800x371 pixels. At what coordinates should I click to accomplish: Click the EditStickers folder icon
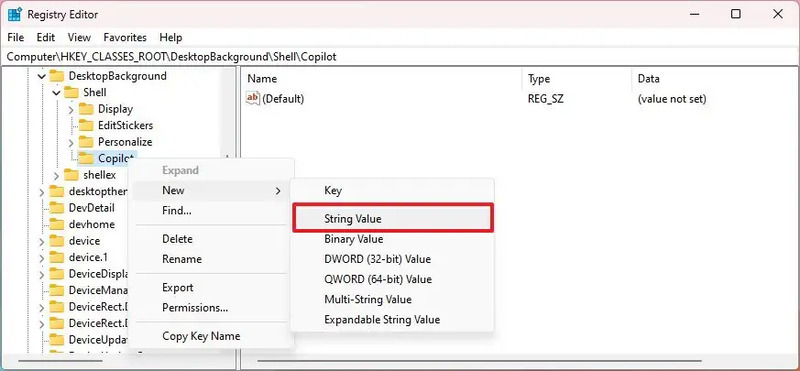point(86,126)
